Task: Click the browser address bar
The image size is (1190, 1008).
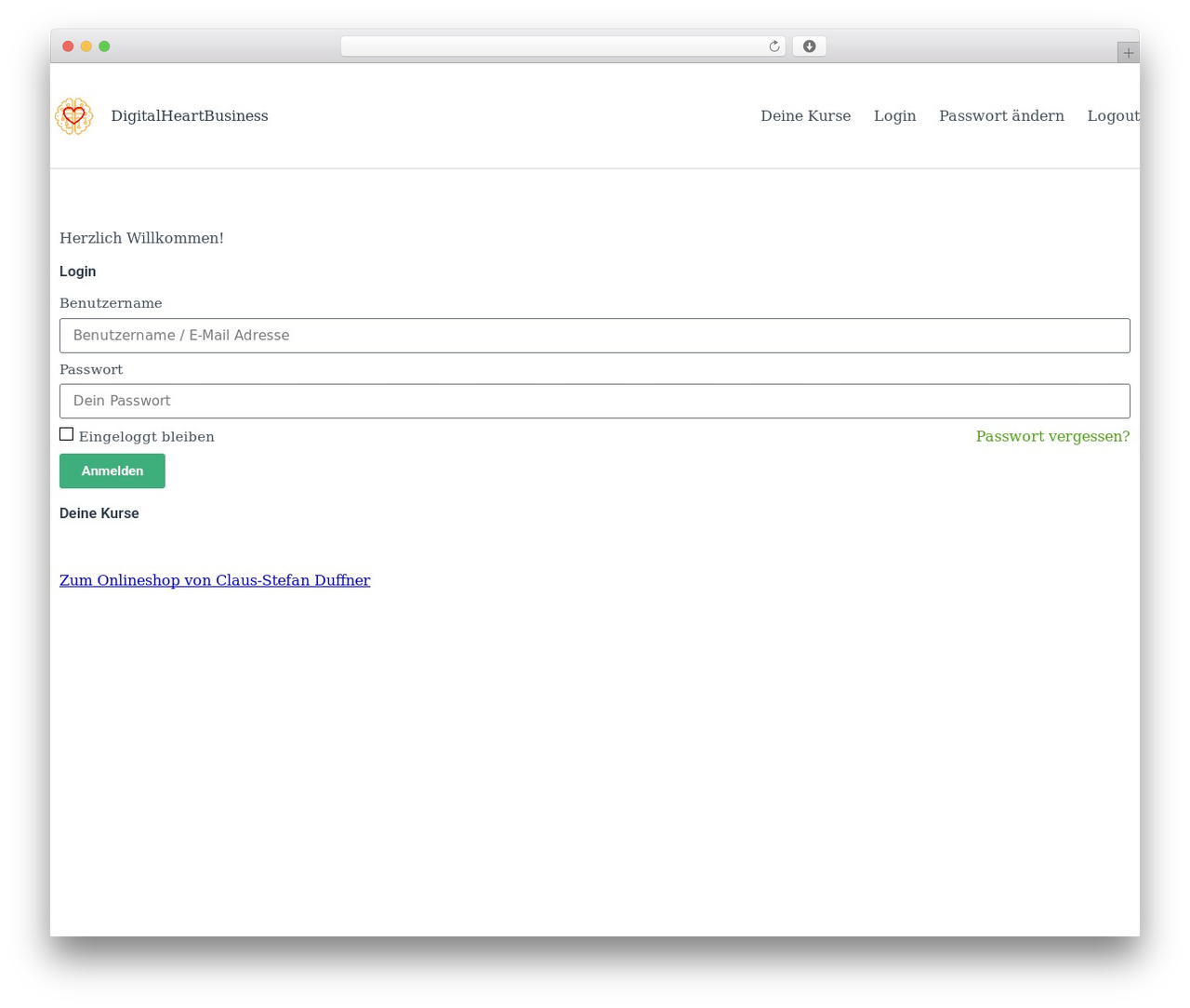Action: point(562,46)
